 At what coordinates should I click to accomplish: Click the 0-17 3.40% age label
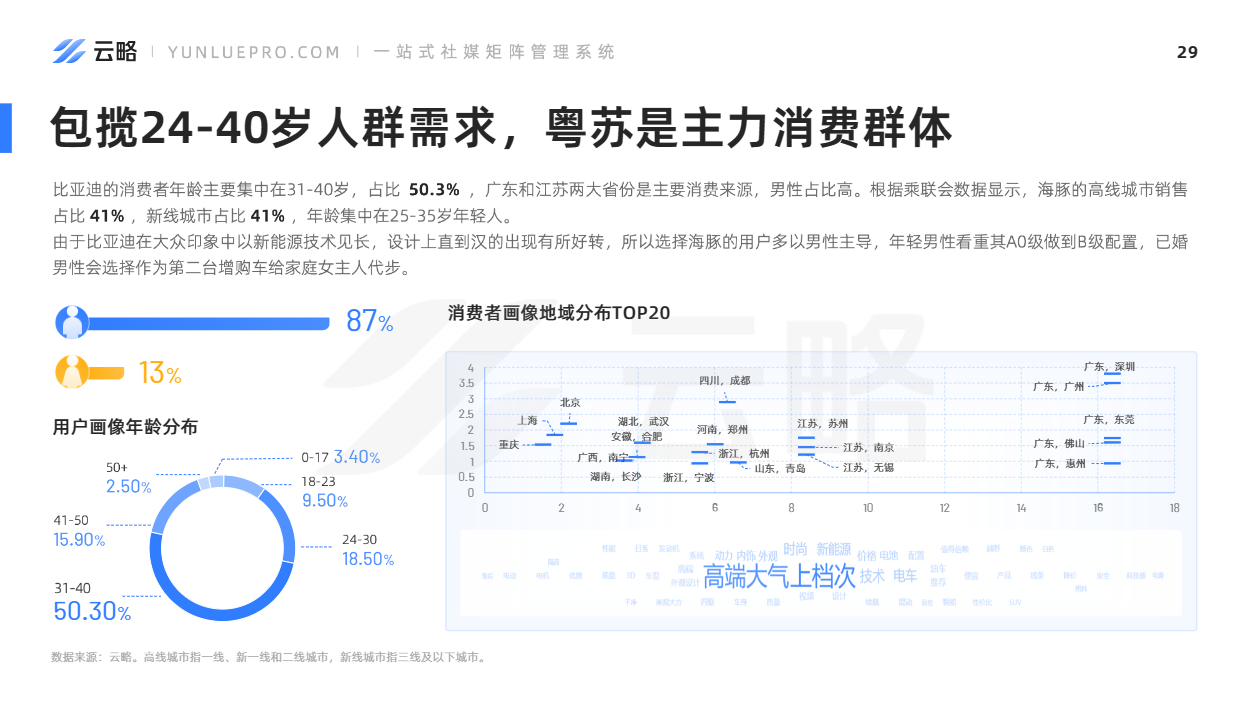[340, 457]
